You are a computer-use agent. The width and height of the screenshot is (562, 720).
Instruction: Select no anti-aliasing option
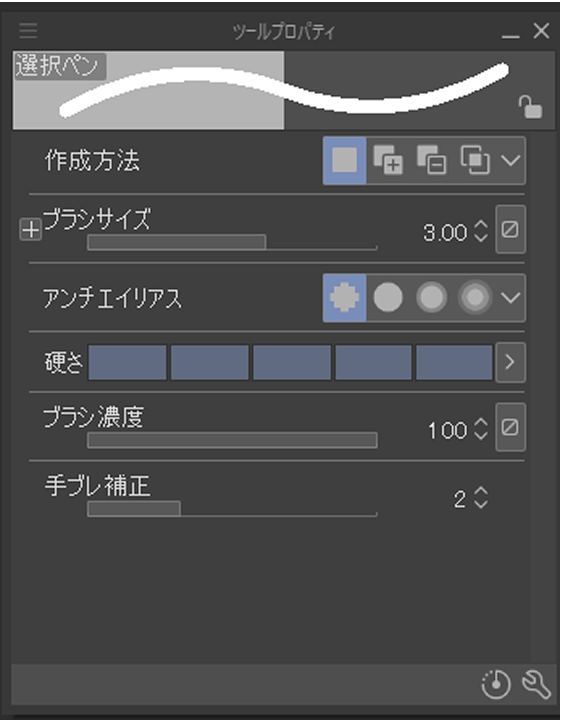pyautogui.click(x=345, y=298)
